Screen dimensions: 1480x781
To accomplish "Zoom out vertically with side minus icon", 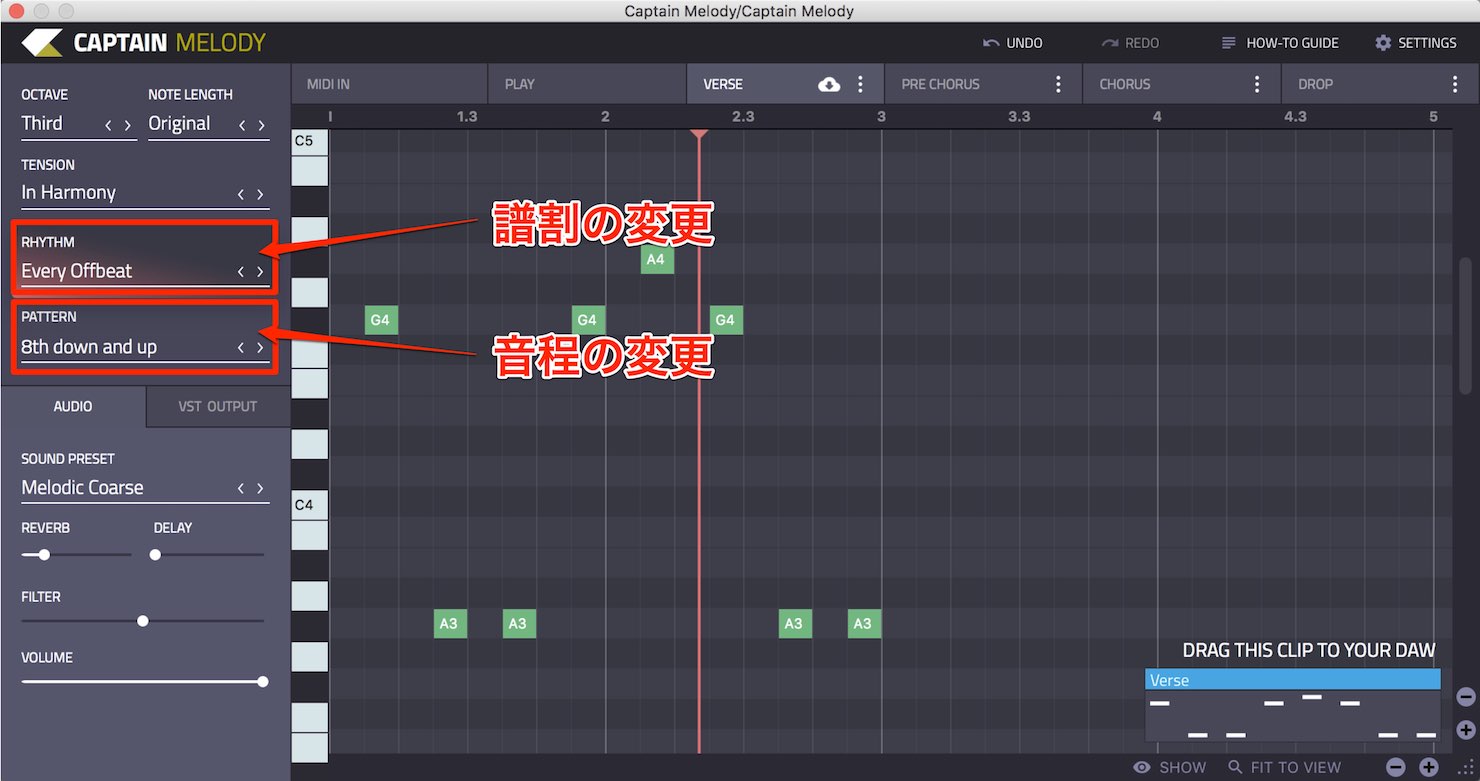I will click(1466, 698).
